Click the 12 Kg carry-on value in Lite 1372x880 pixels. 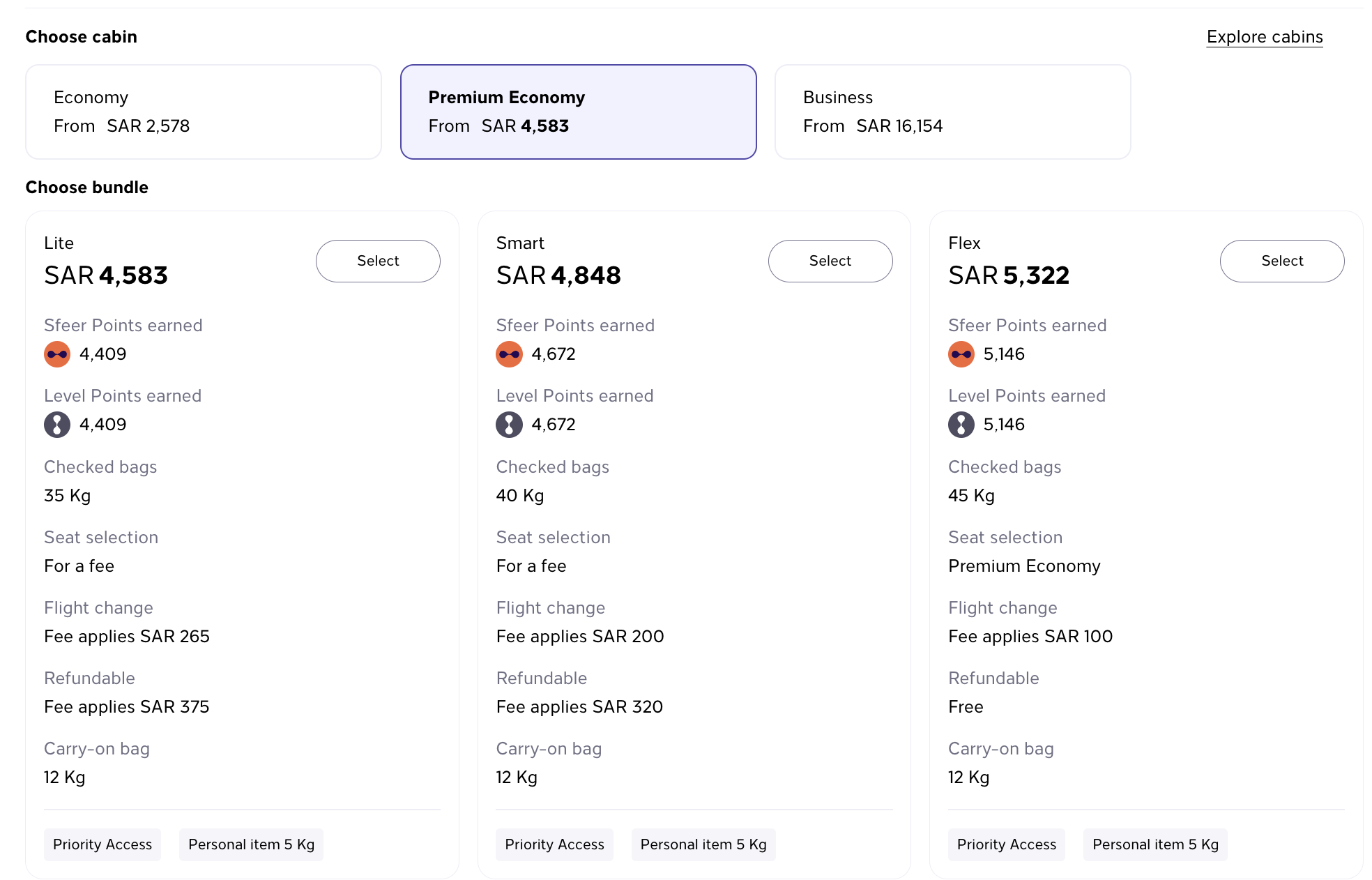(65, 777)
